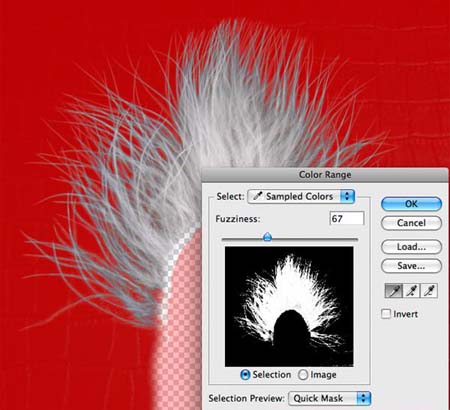Choose the Add to Sample eyedropper
Viewport: 450px width, 410px height.
pos(411,291)
